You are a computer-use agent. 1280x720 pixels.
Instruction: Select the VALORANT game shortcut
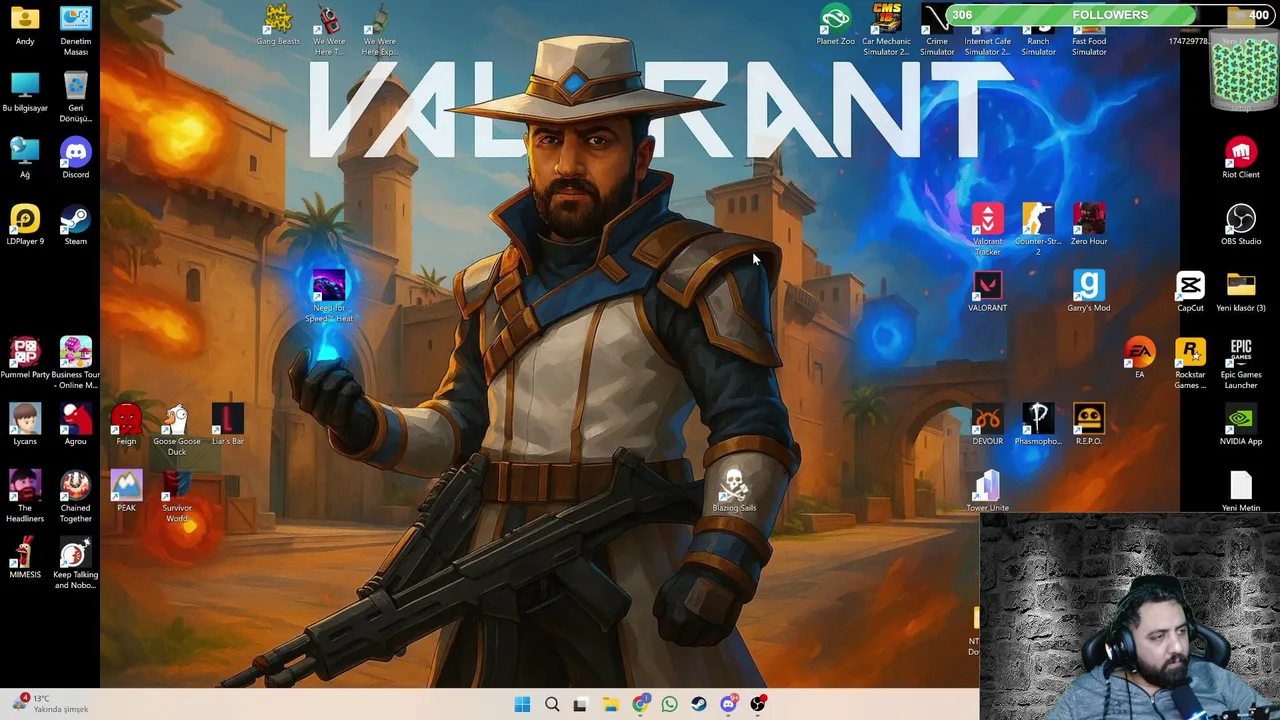coord(988,293)
